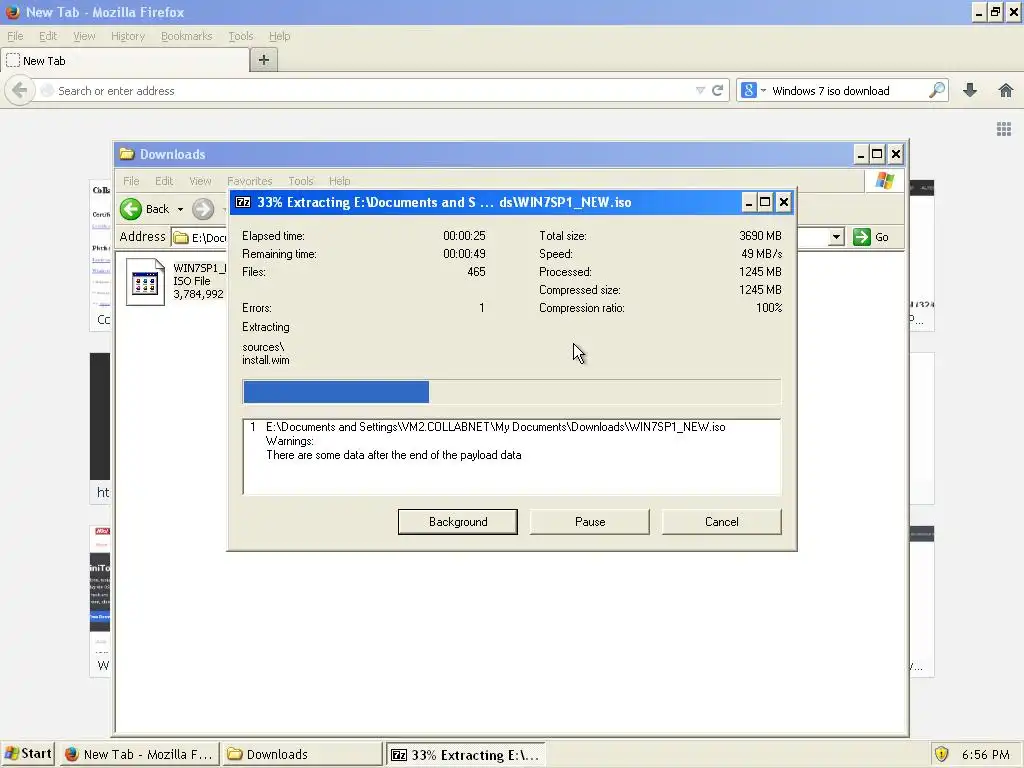Viewport: 1024px width, 768px height.
Task: Click 'There are some data after' warning text
Action: click(394, 455)
